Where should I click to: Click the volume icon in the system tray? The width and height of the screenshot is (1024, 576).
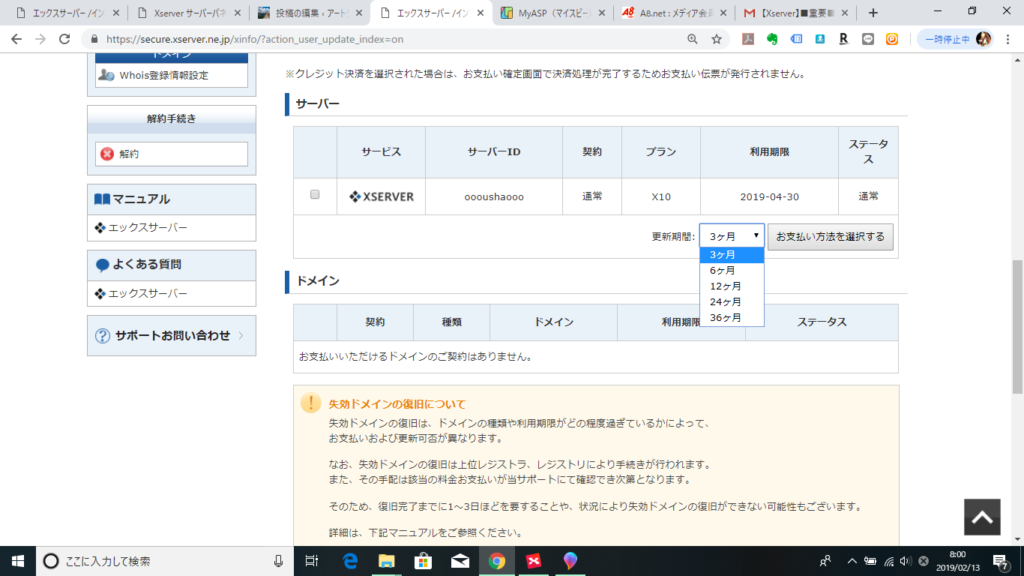tap(905, 561)
